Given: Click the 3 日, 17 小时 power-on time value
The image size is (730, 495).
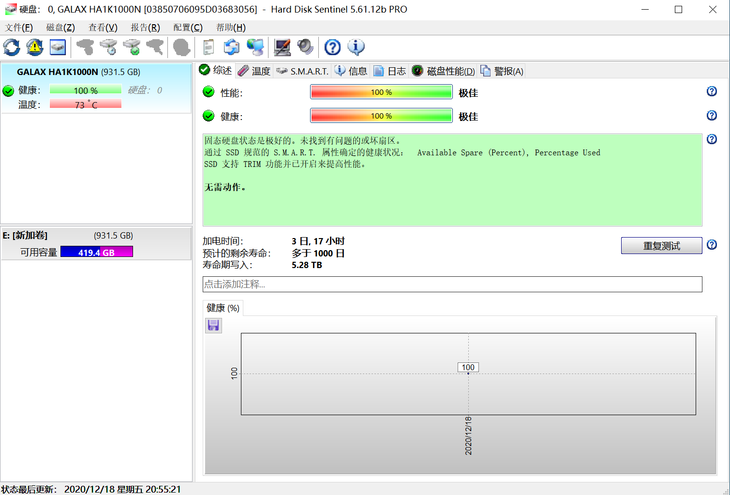Looking at the screenshot, I should (x=318, y=241).
